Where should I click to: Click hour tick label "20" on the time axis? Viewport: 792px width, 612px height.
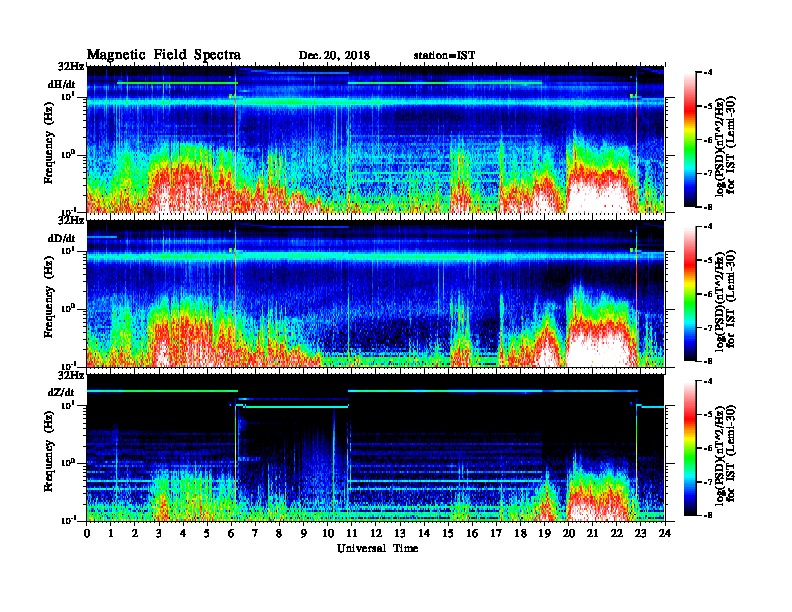(x=568, y=533)
